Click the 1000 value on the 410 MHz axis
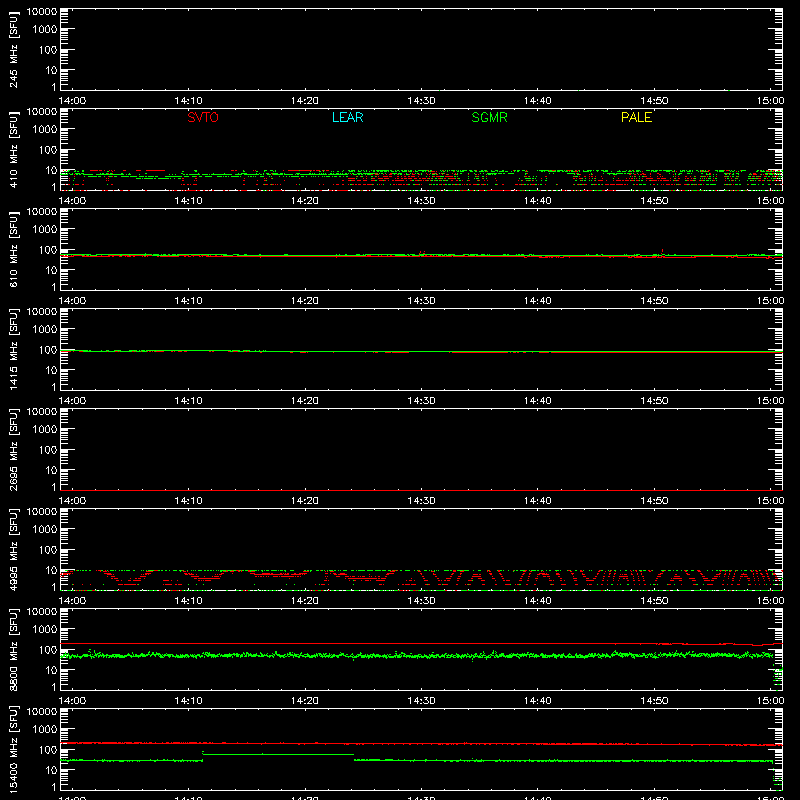 pyautogui.click(x=45, y=130)
